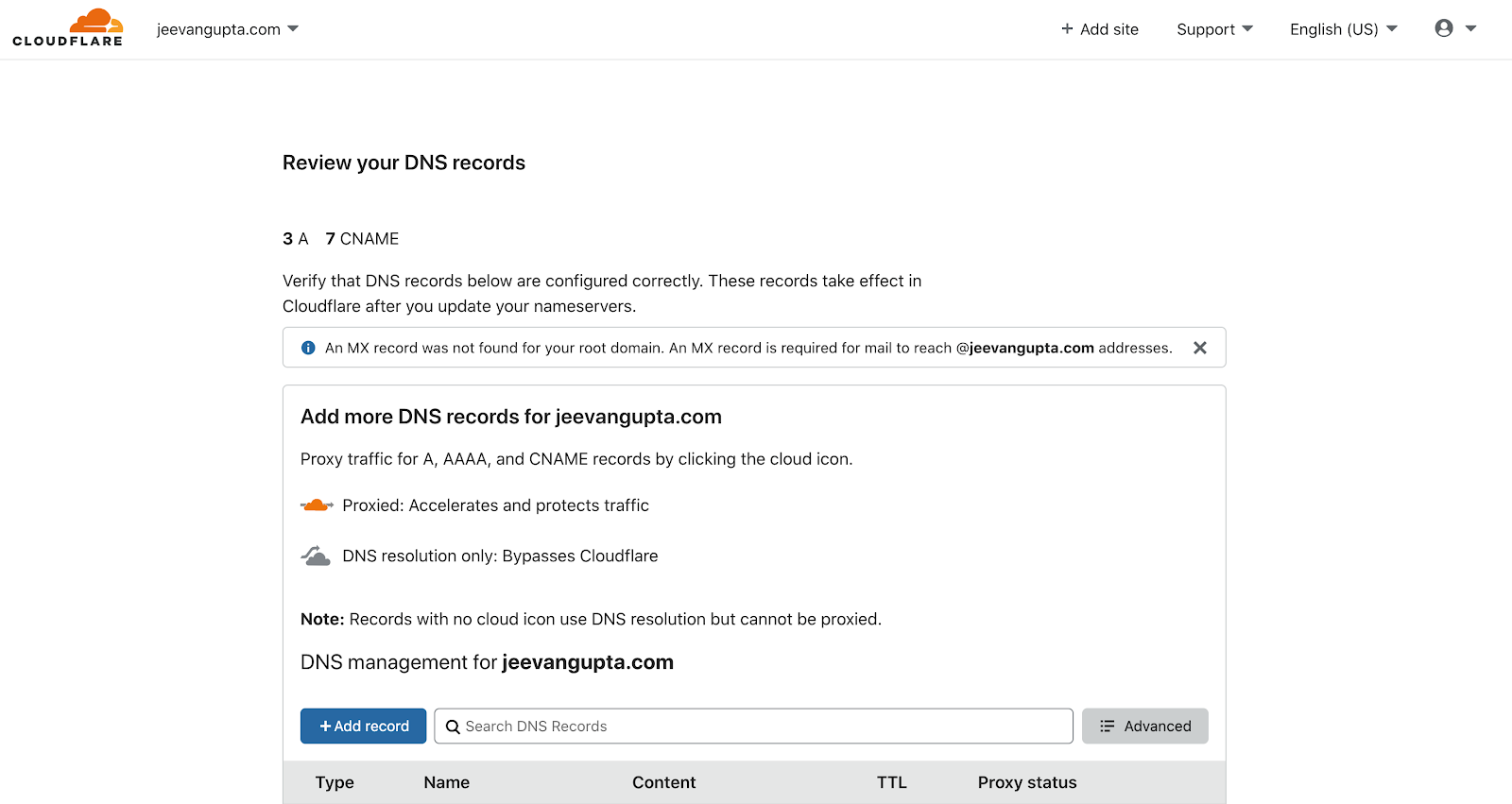
Task: Open the user account menu
Action: coord(1455,28)
